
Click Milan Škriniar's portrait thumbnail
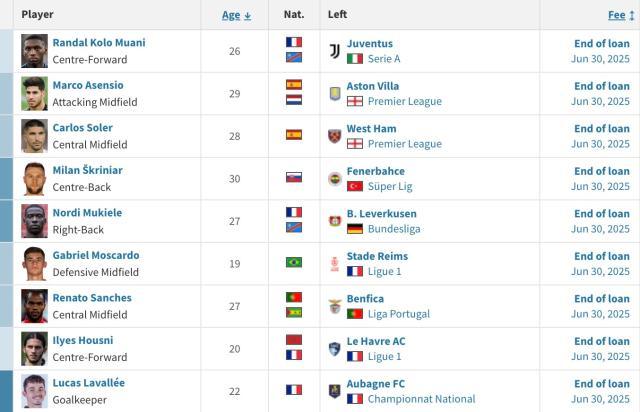click(x=35, y=178)
